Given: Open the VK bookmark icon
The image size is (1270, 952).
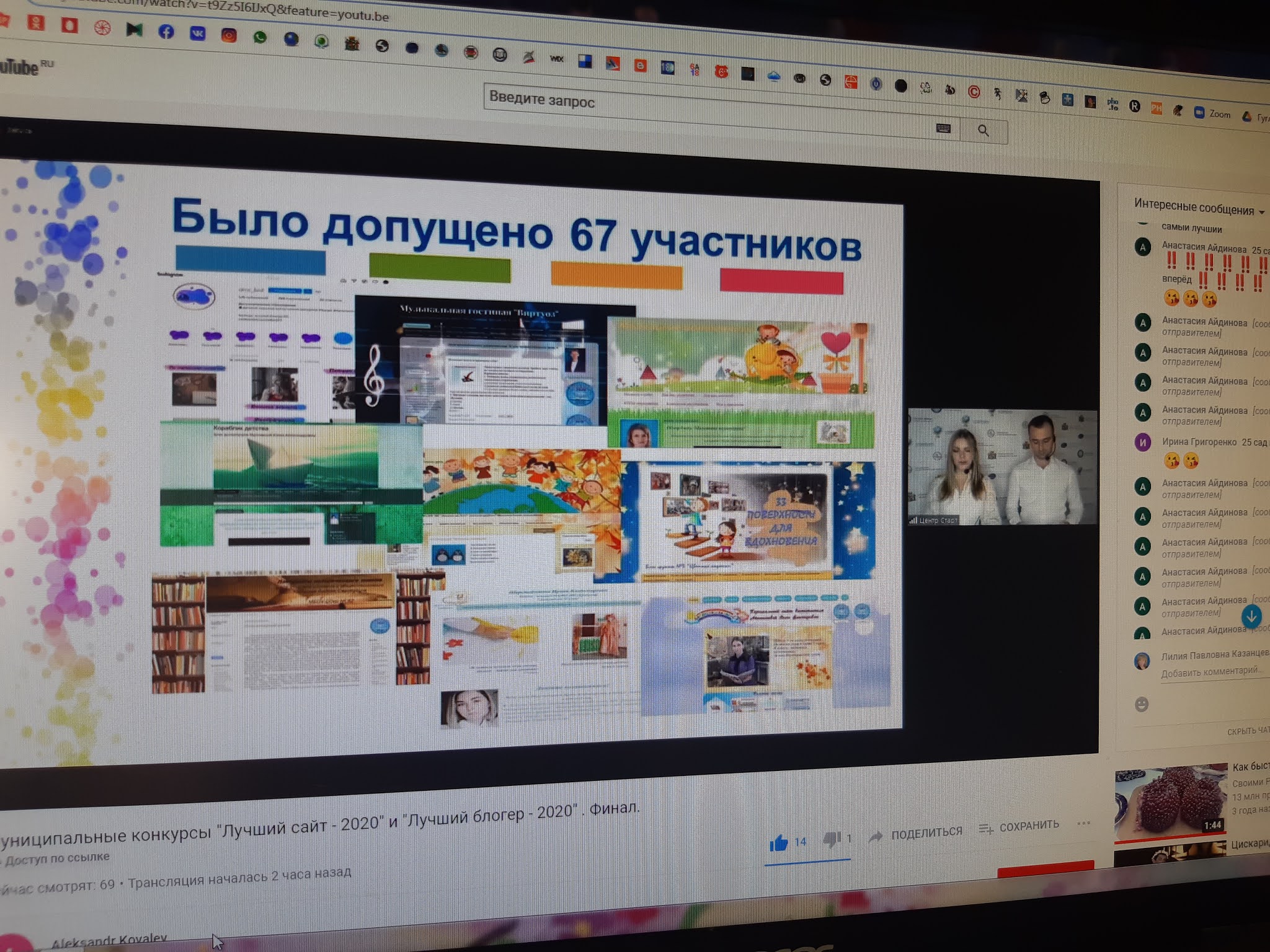Looking at the screenshot, I should 197,33.
